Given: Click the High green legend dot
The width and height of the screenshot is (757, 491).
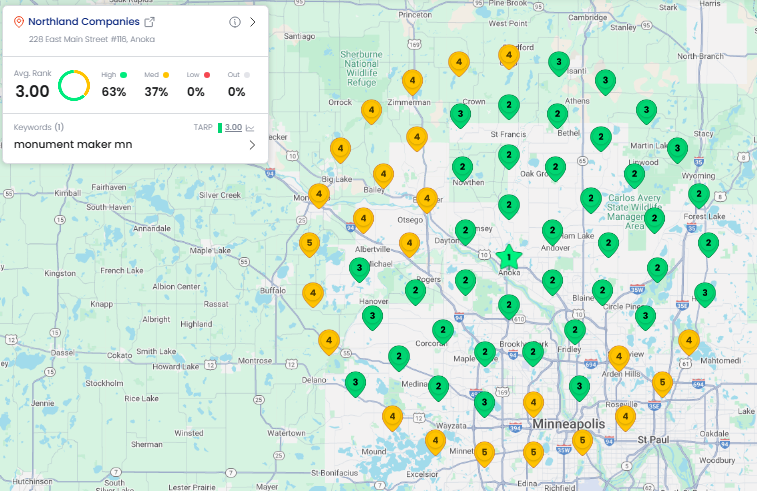Looking at the screenshot, I should [x=124, y=74].
